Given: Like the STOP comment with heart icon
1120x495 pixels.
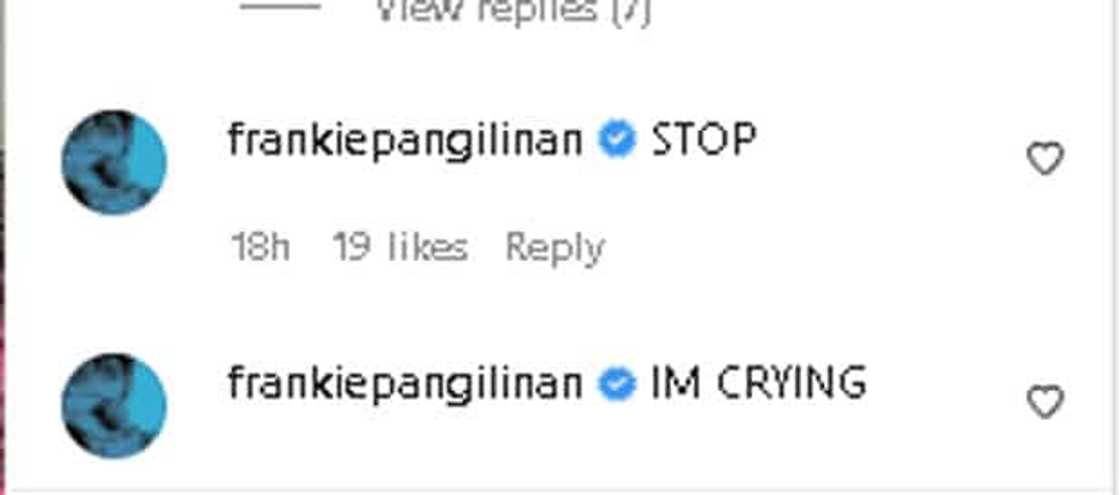Looking at the screenshot, I should click(x=1045, y=159).
